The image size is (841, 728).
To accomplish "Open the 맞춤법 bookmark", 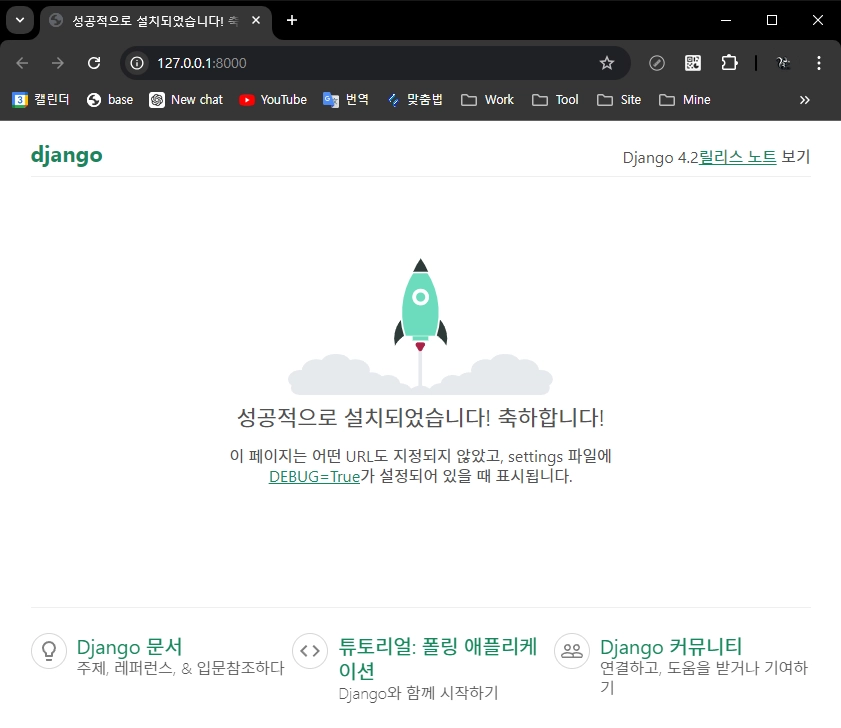I will coord(416,100).
